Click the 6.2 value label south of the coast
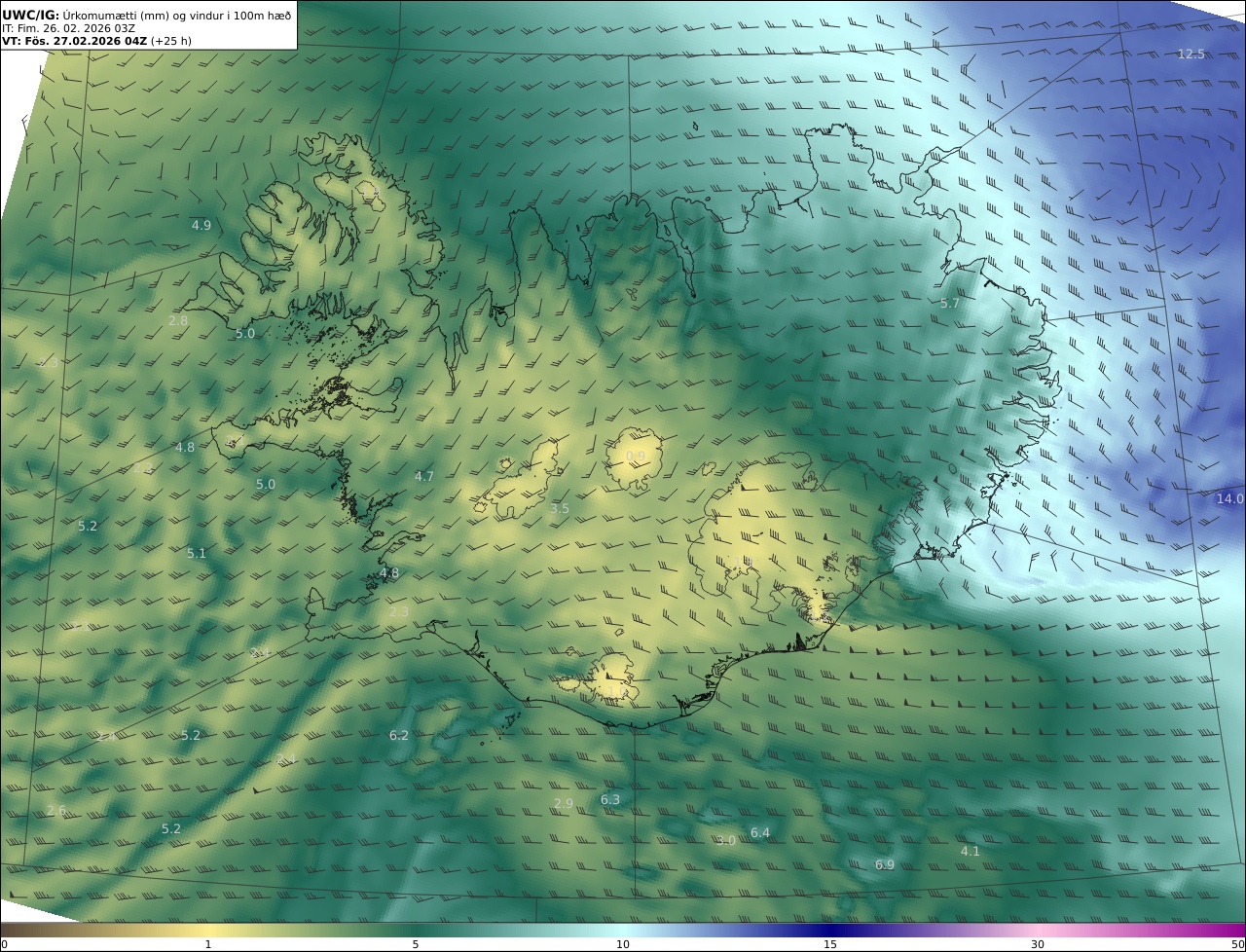The width and height of the screenshot is (1246, 952). pyautogui.click(x=399, y=735)
